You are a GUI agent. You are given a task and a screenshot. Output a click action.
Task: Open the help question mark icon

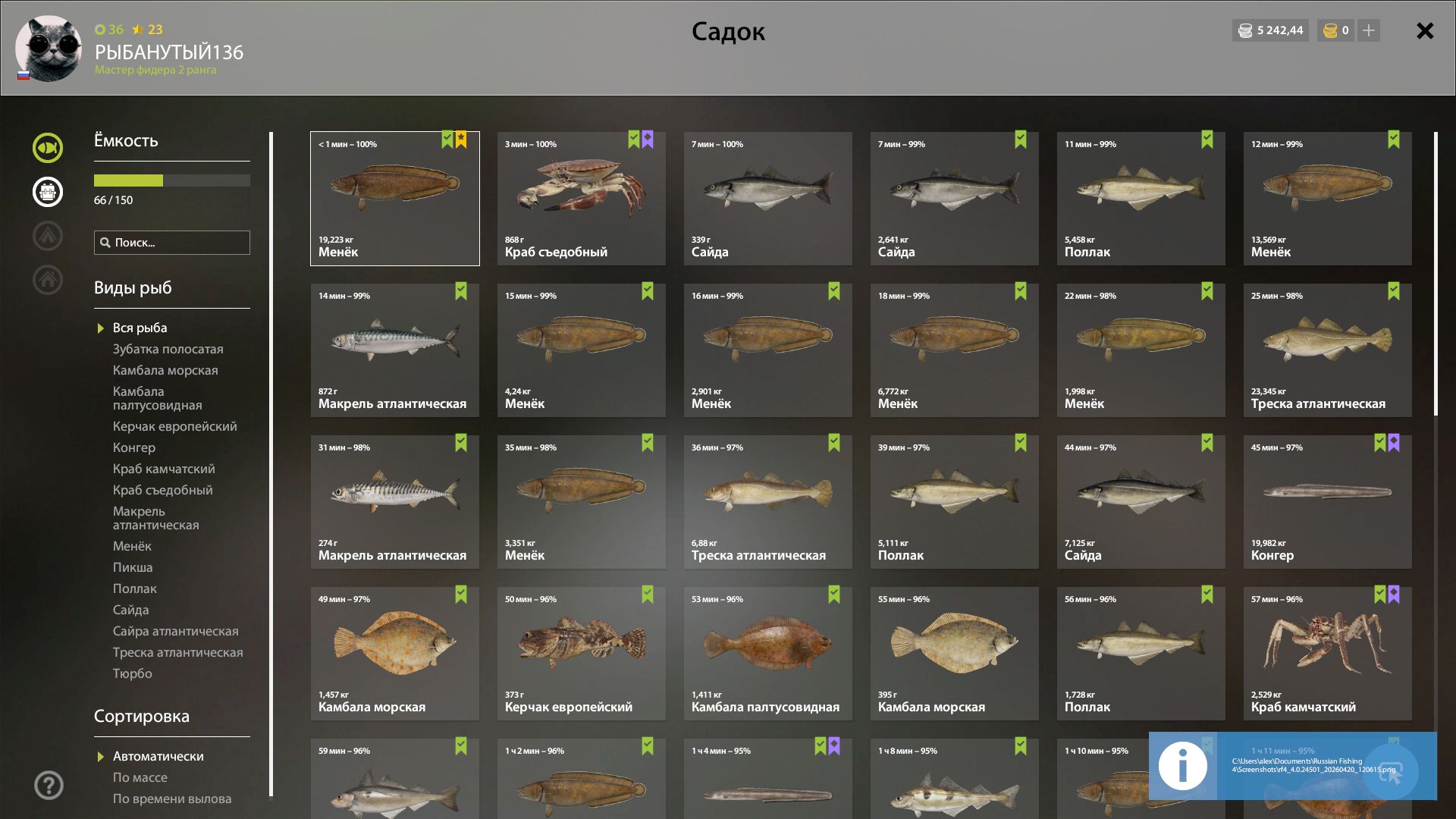click(x=49, y=786)
